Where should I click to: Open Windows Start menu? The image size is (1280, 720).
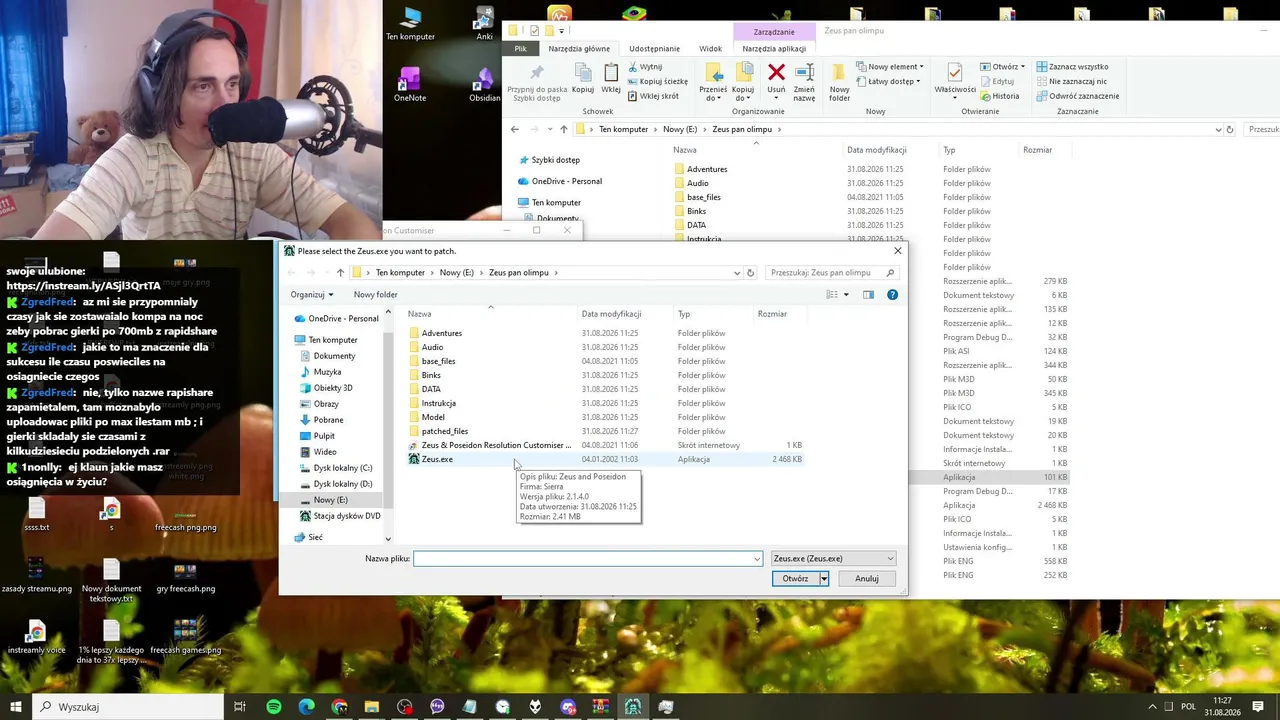coord(15,707)
